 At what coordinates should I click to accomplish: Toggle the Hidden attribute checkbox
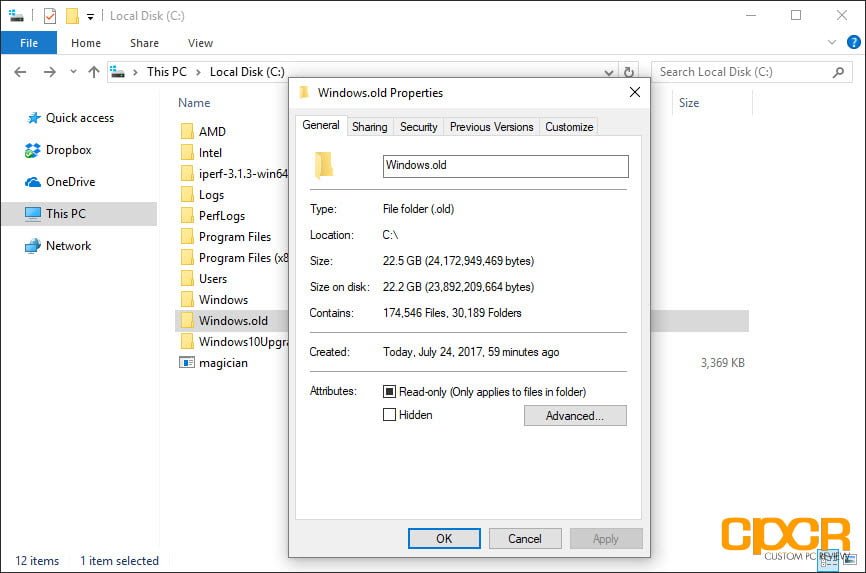(389, 414)
